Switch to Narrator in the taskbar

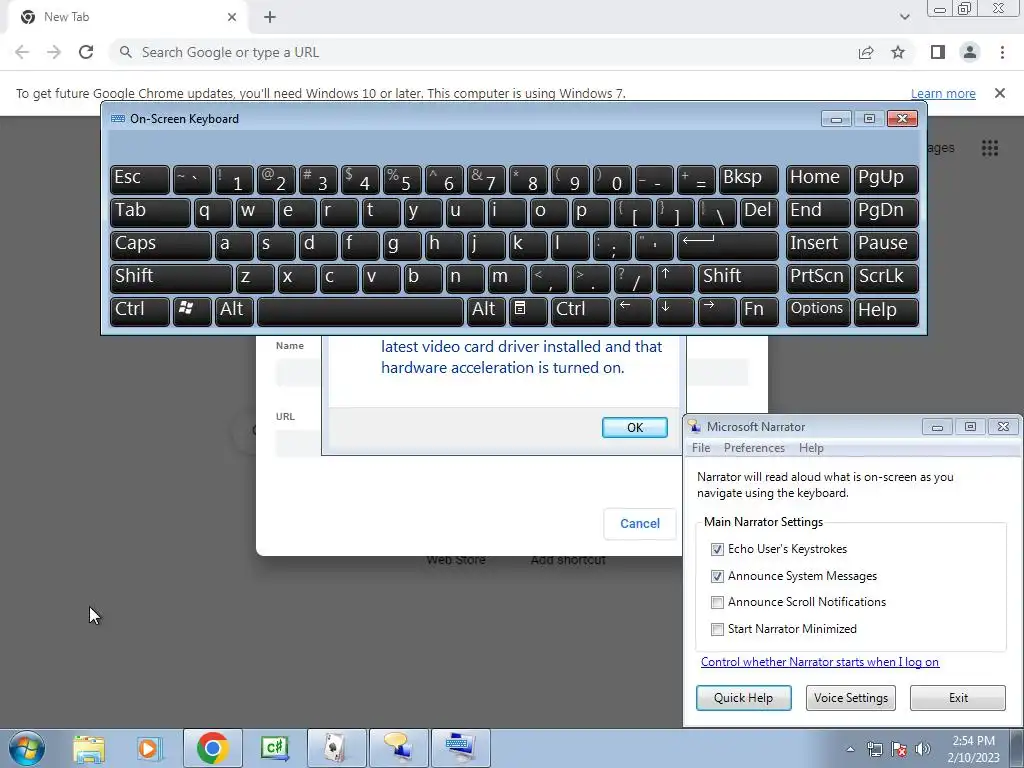click(399, 748)
